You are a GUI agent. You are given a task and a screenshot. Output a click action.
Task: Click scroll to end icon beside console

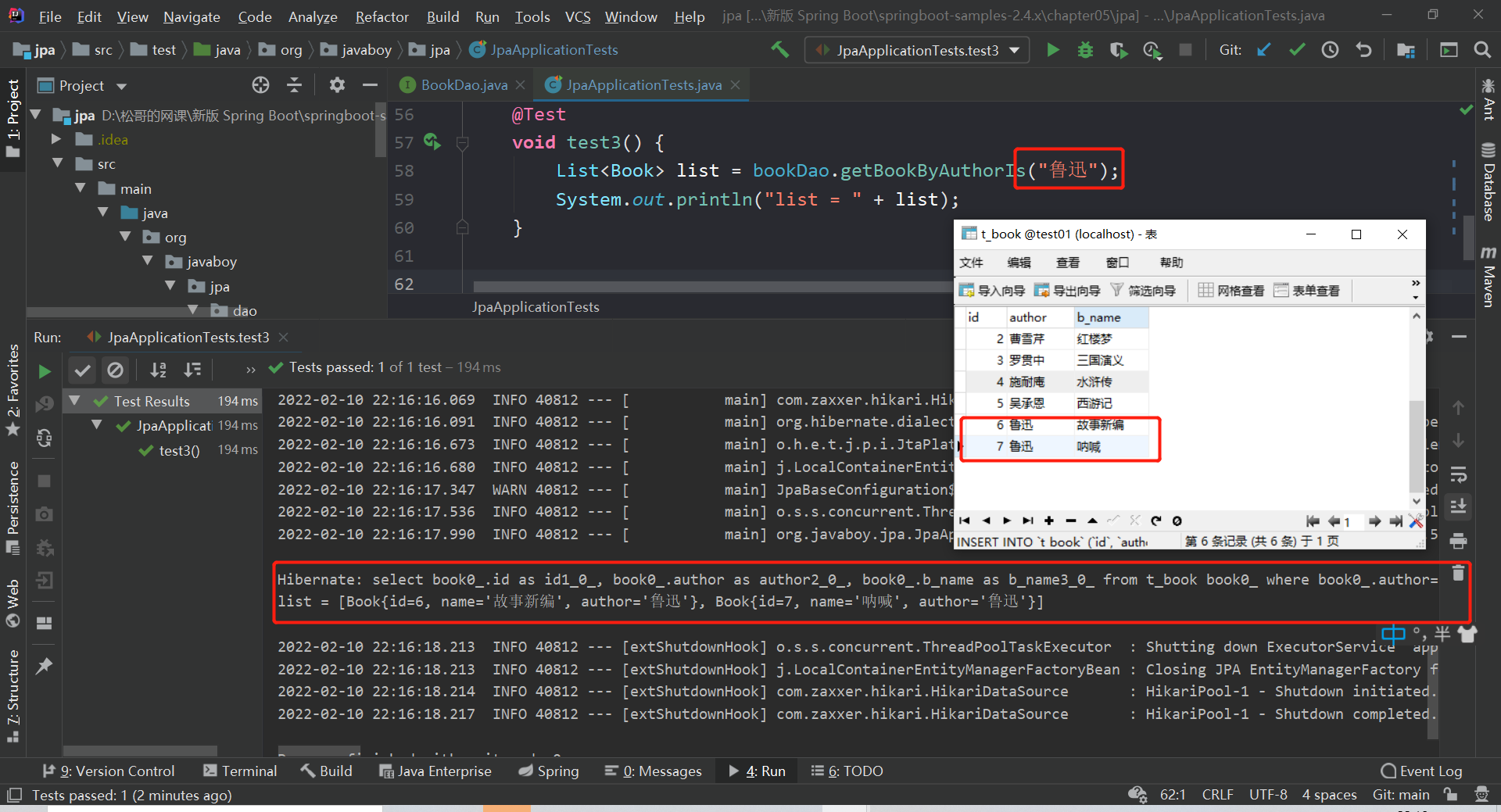coord(1458,507)
